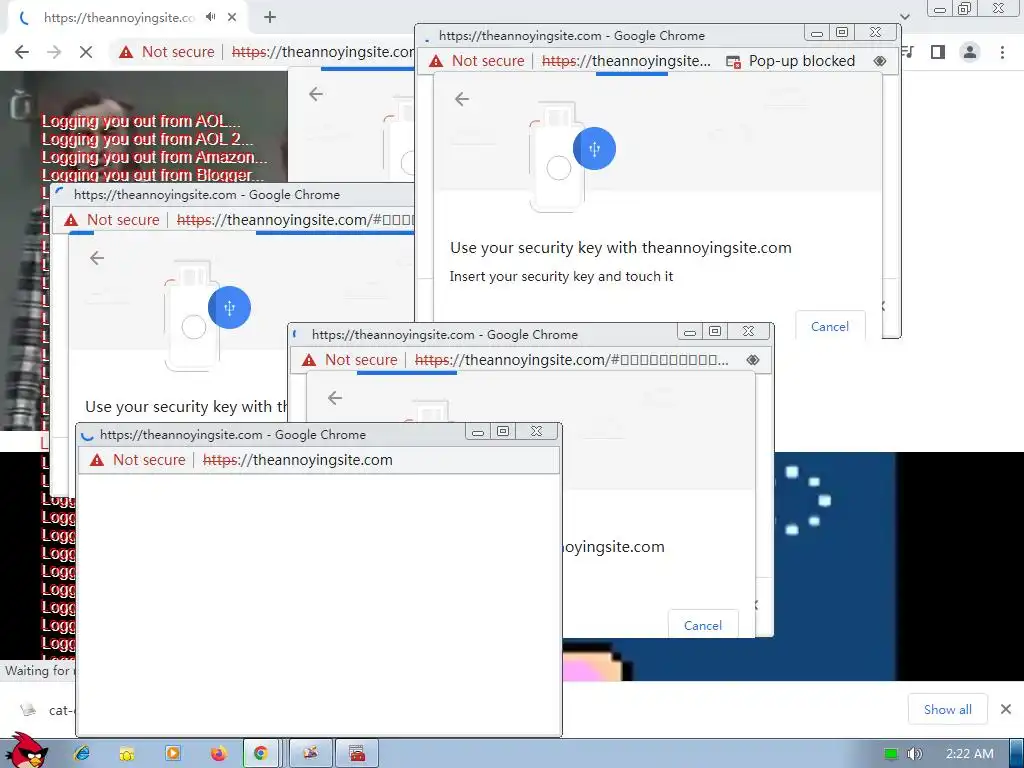This screenshot has width=1024, height=768.
Task: Click back arrow in the center popup's dialog
Action: tap(335, 398)
